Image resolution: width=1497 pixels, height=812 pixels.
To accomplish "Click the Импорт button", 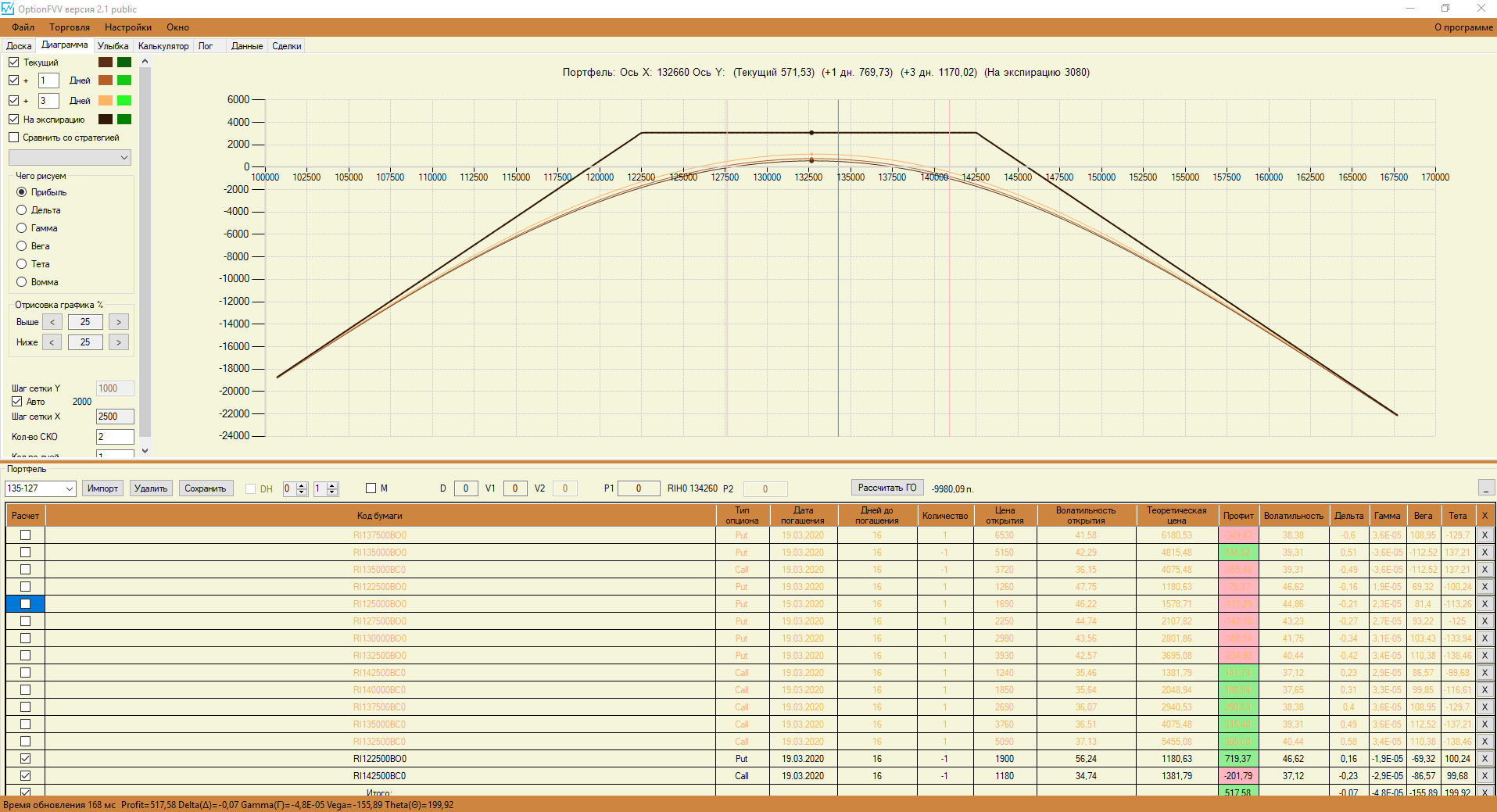I will (102, 488).
